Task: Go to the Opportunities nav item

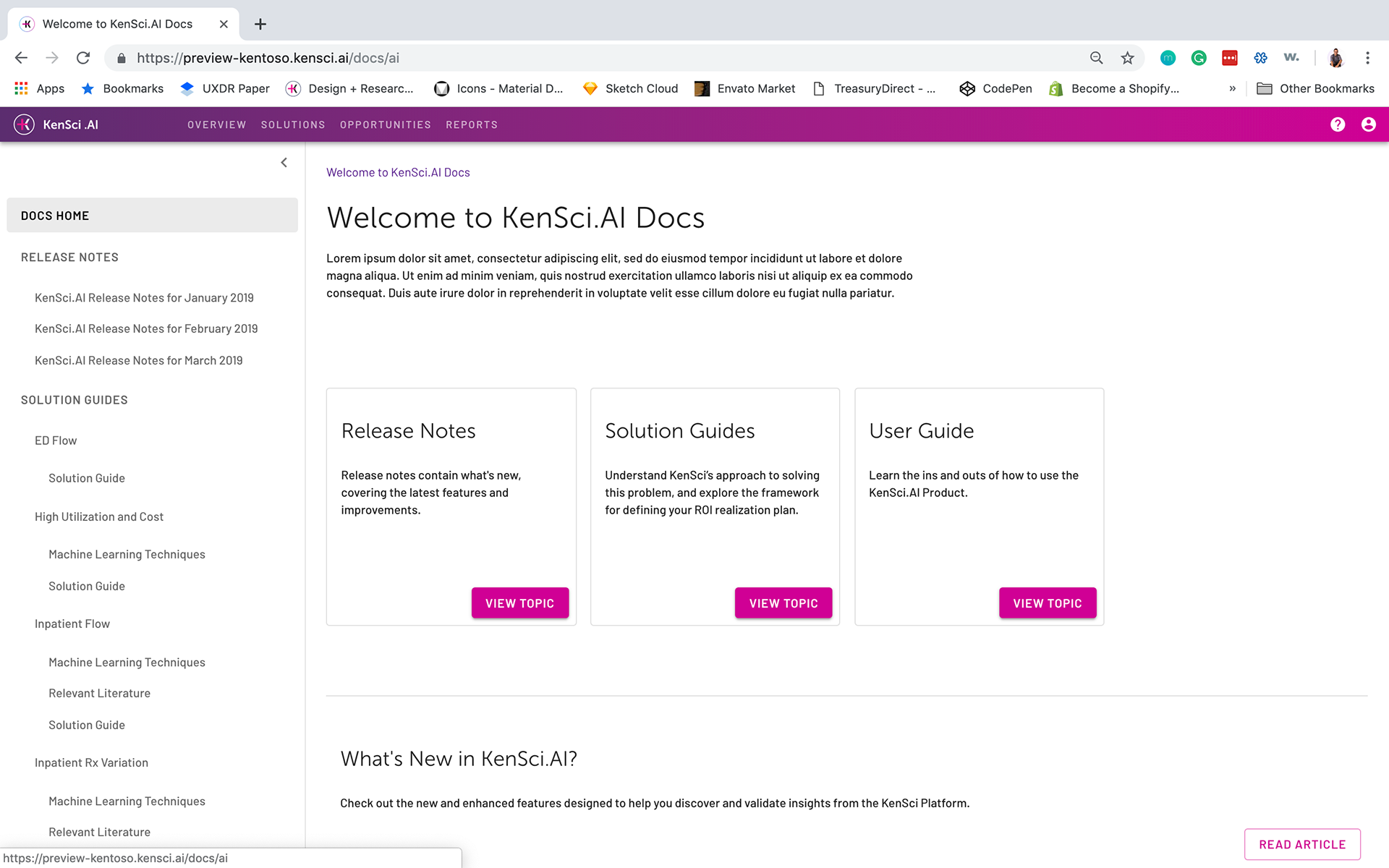Action: point(386,124)
